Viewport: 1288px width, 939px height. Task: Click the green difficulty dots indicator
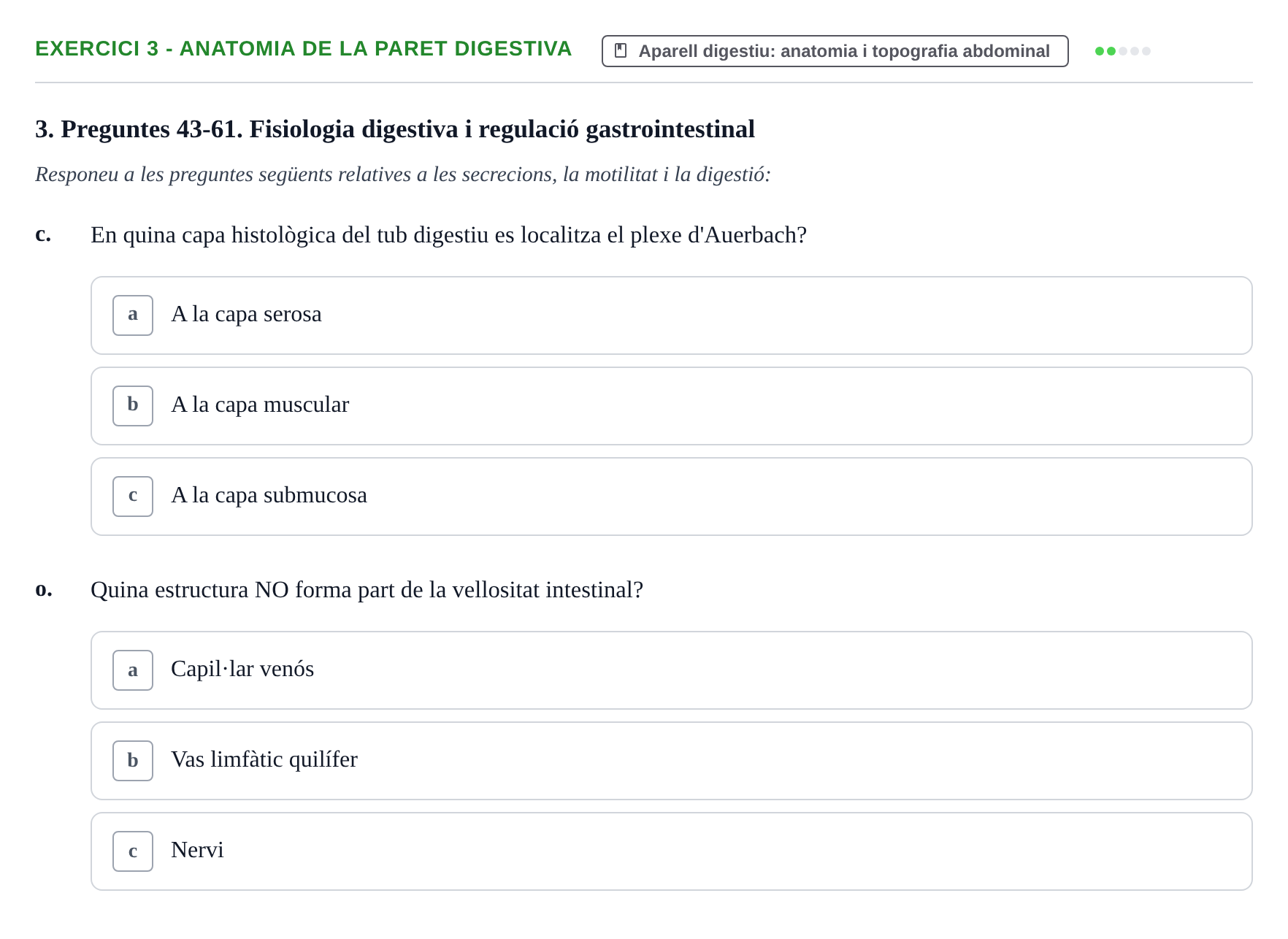click(x=1122, y=51)
